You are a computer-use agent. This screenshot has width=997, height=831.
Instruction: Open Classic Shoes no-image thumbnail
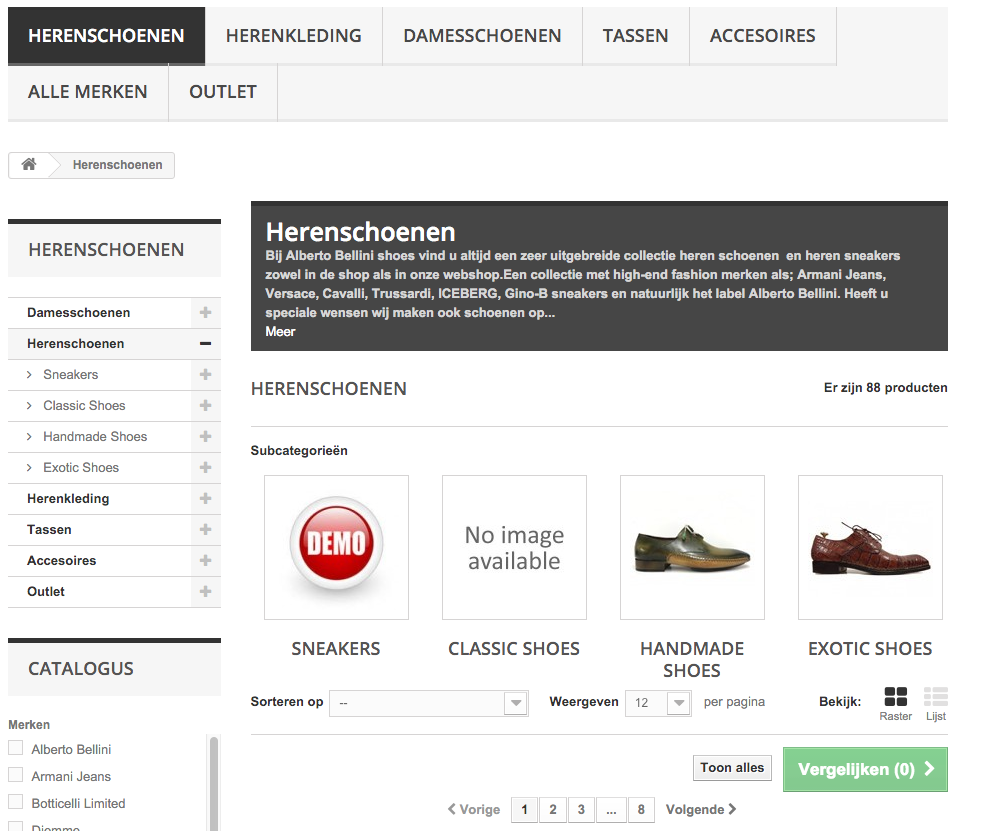[x=514, y=547]
